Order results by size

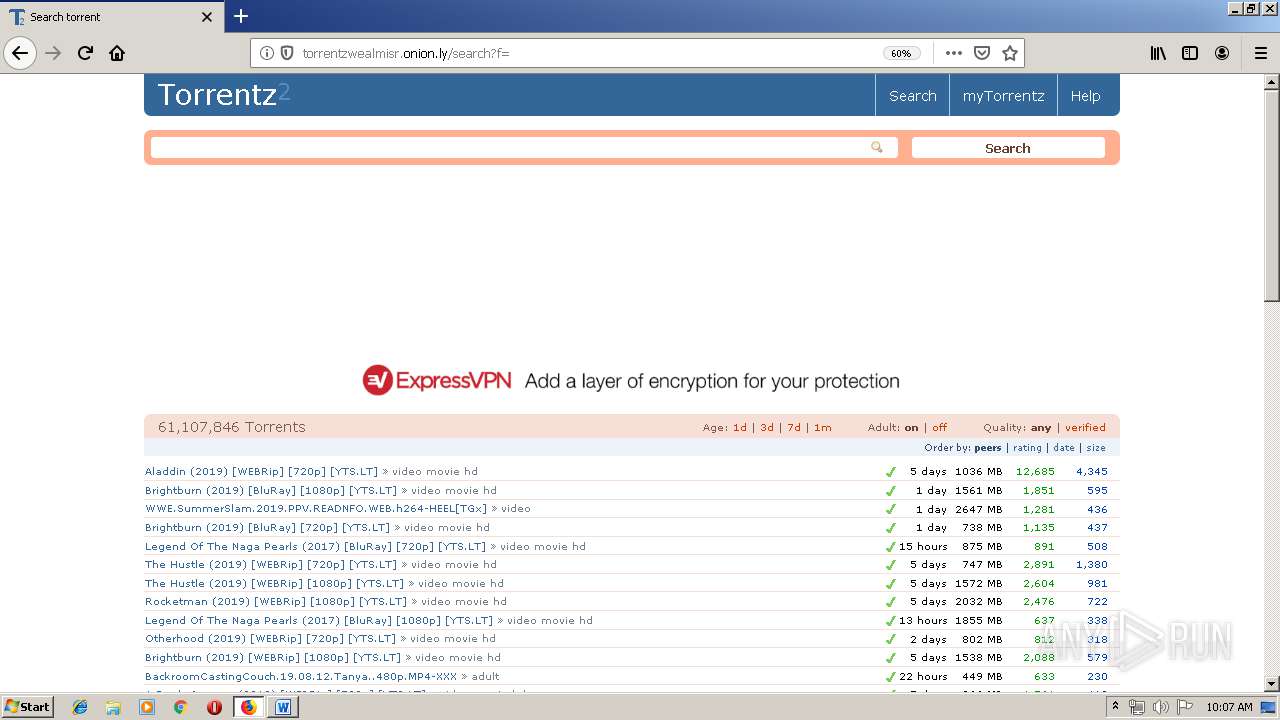[1096, 448]
